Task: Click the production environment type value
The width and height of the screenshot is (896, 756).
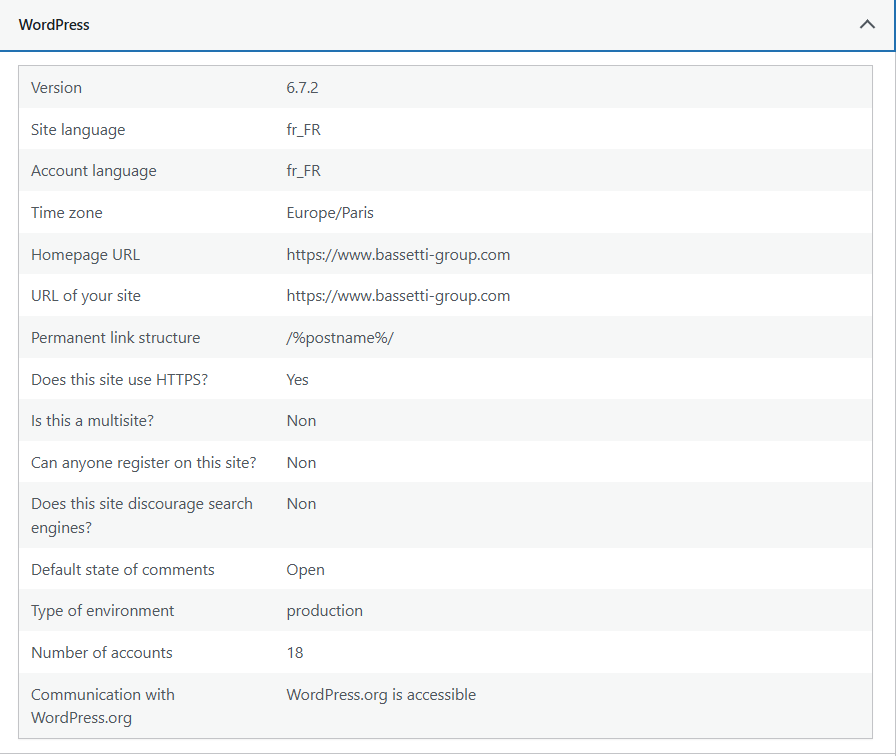Action: click(324, 611)
